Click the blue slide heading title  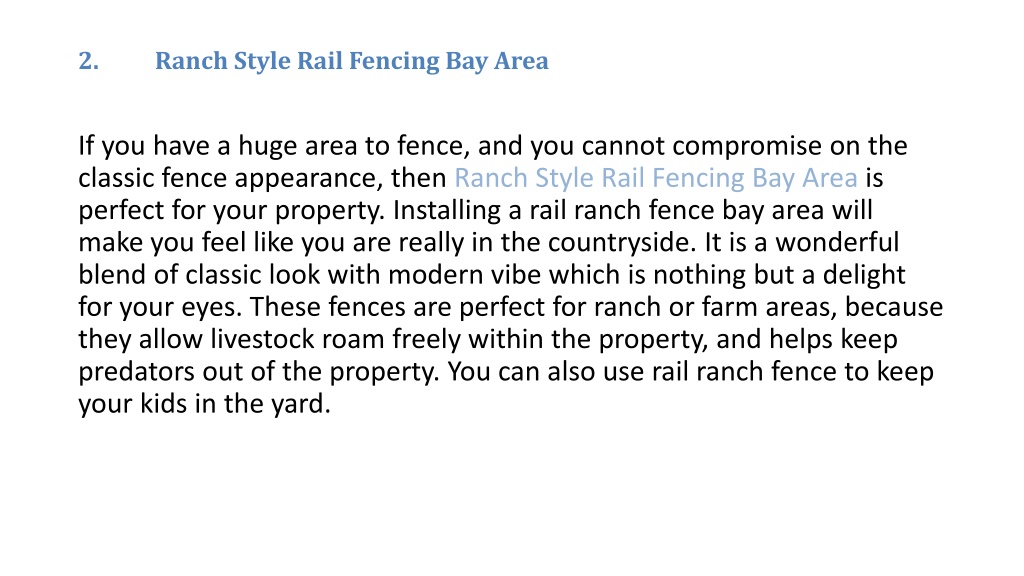click(351, 61)
